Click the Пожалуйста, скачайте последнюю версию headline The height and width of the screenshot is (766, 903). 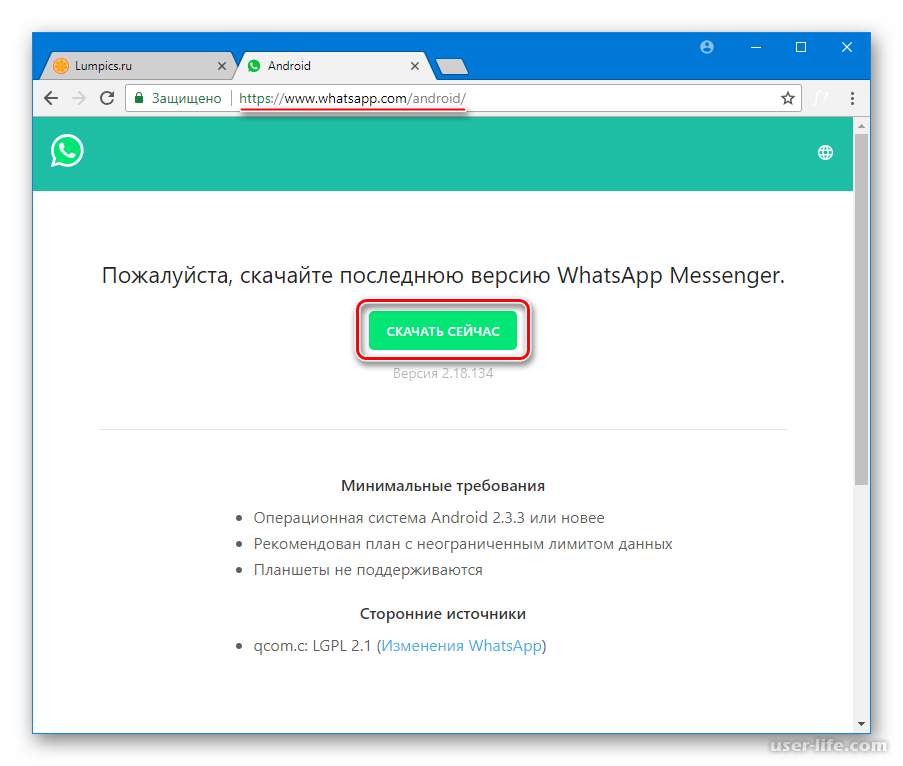pos(443,275)
